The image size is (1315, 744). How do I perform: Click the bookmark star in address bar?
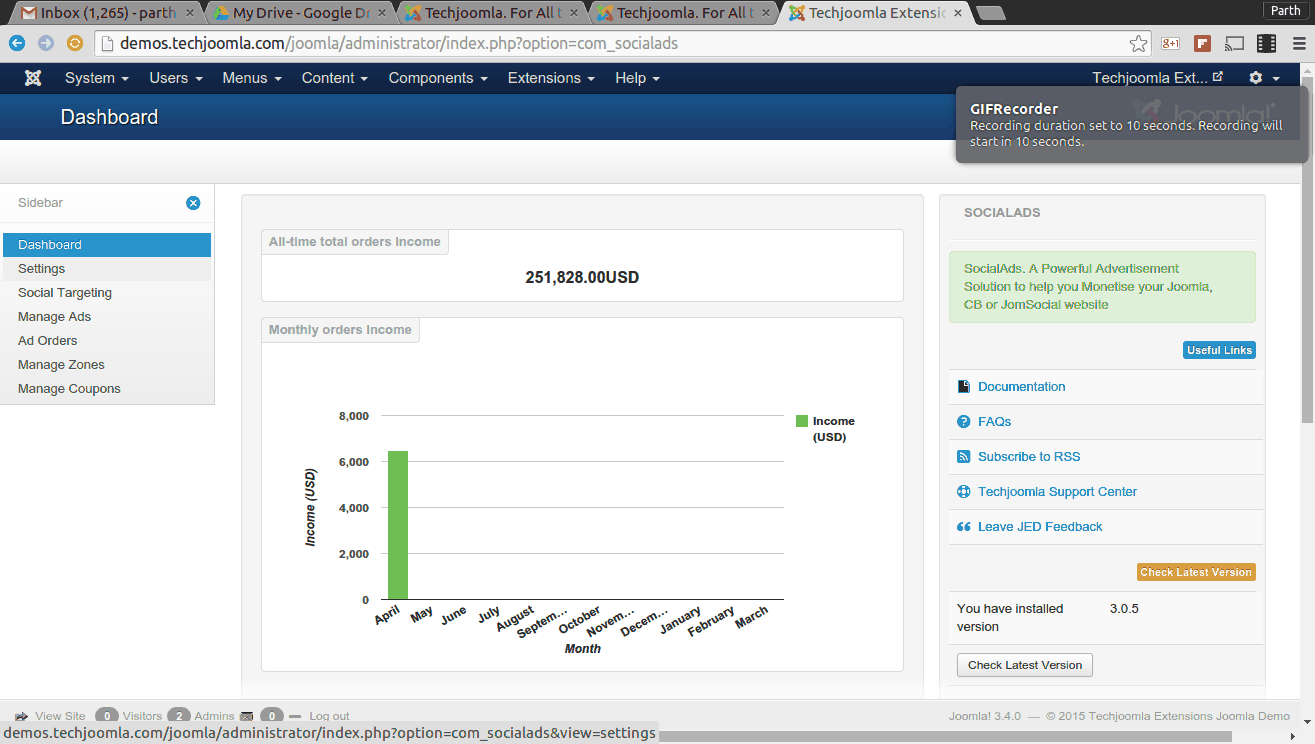tap(1138, 44)
